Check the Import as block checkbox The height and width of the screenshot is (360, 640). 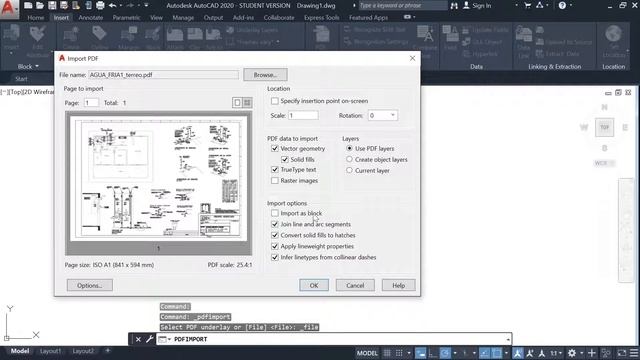pos(275,213)
